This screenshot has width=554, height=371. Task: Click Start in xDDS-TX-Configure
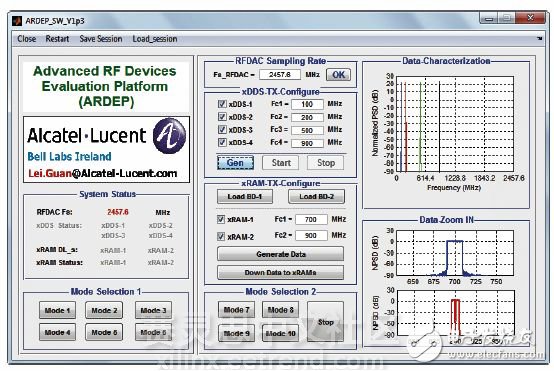point(281,163)
